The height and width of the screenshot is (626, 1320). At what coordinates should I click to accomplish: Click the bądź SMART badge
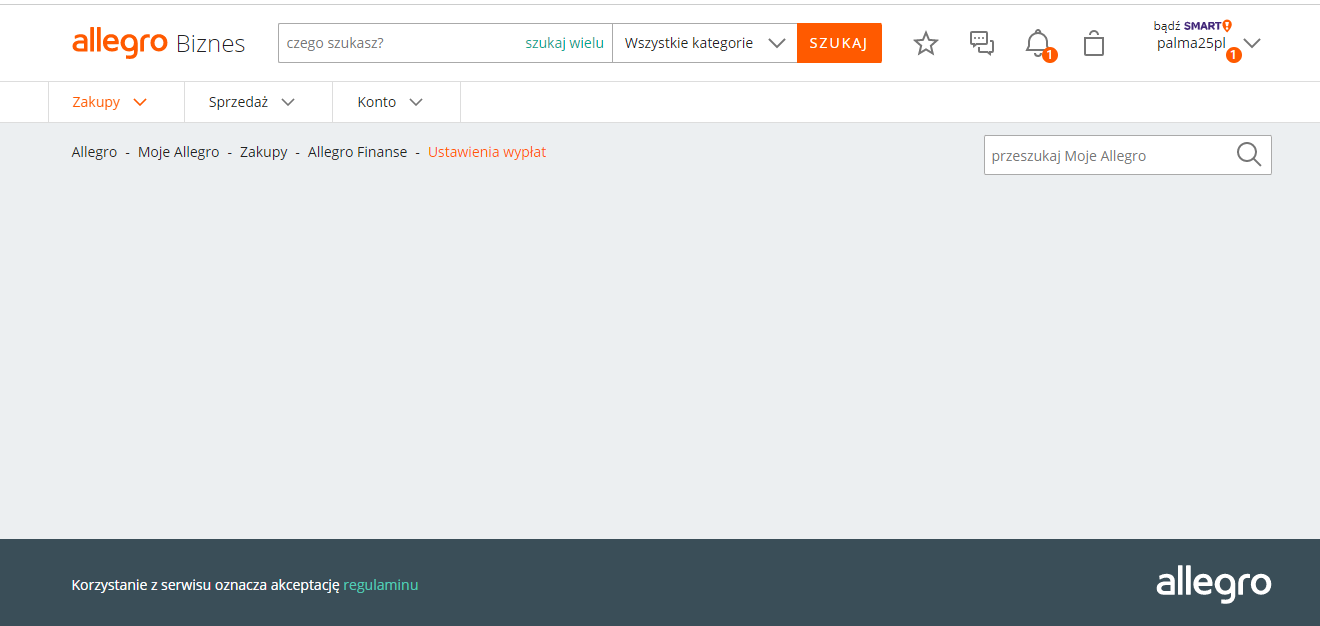1192,26
